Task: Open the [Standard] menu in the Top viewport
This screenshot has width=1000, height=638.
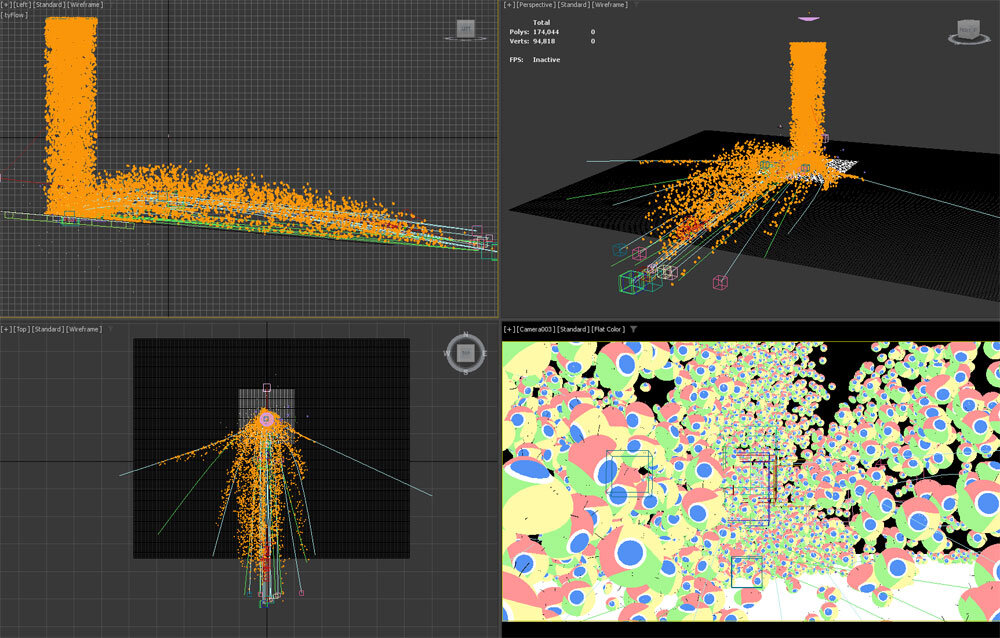Action: coord(48,329)
